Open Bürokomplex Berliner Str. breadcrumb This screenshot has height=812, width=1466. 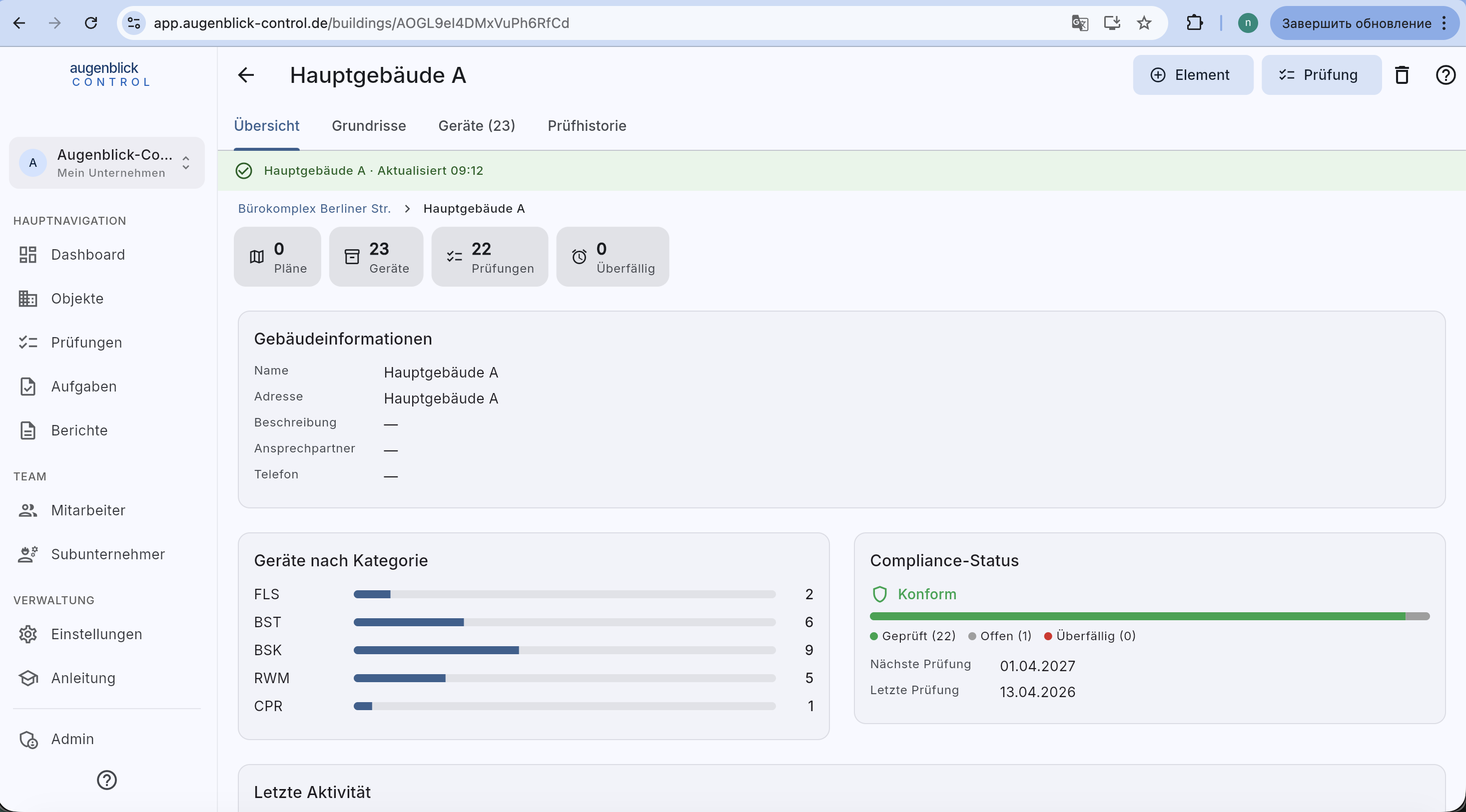(x=314, y=209)
